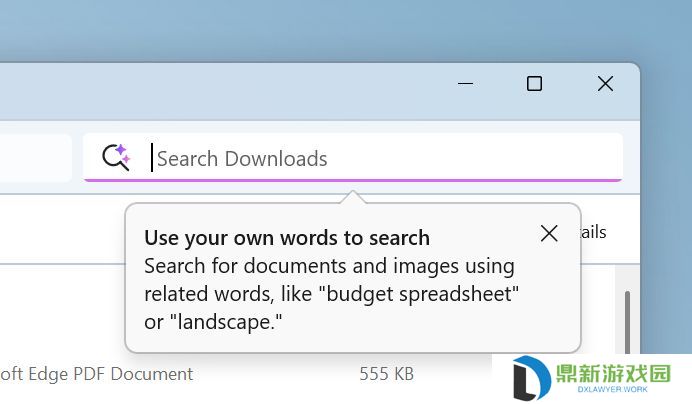Focus the Search Downloads text field
This screenshot has height=404, width=692.
(353, 158)
